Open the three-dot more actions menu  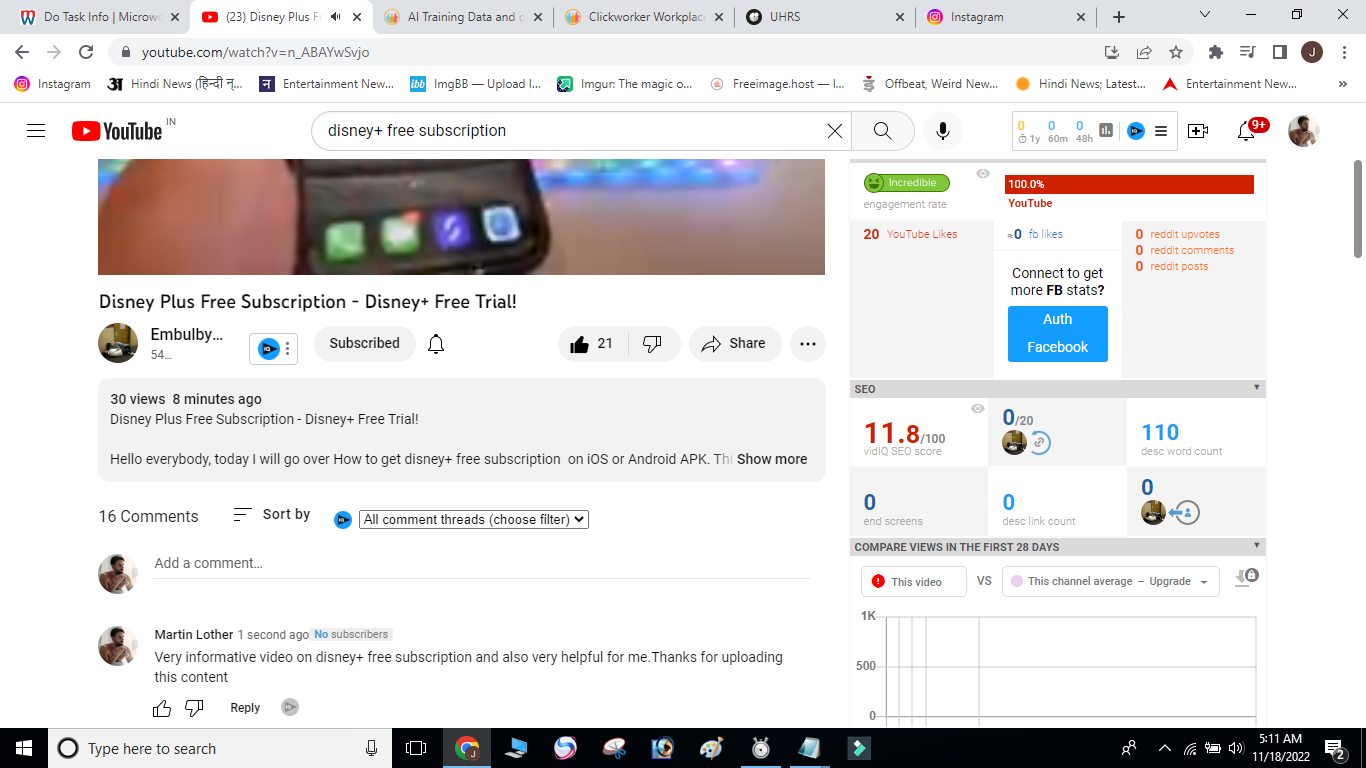(808, 344)
